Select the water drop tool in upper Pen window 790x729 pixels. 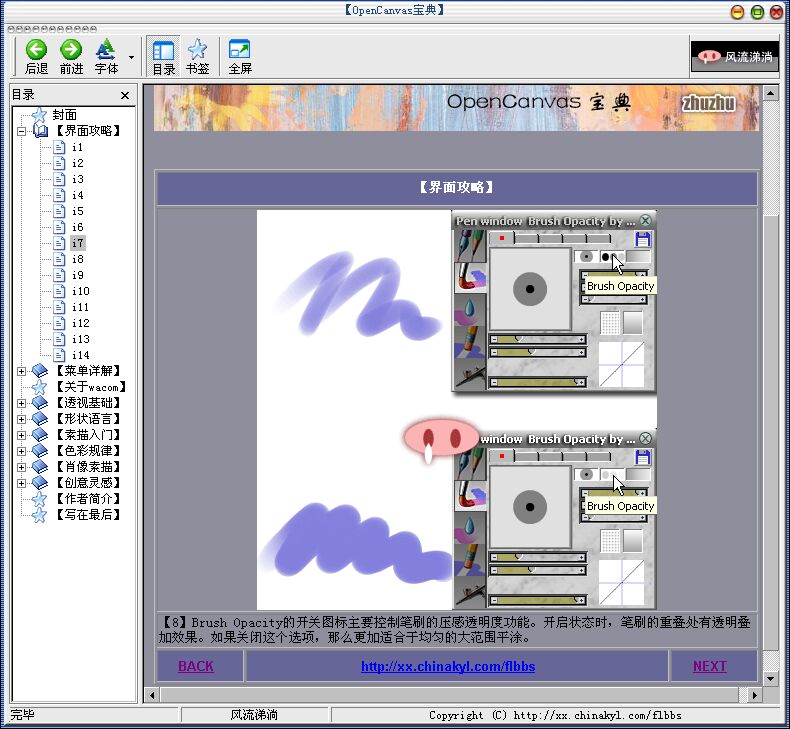click(470, 310)
